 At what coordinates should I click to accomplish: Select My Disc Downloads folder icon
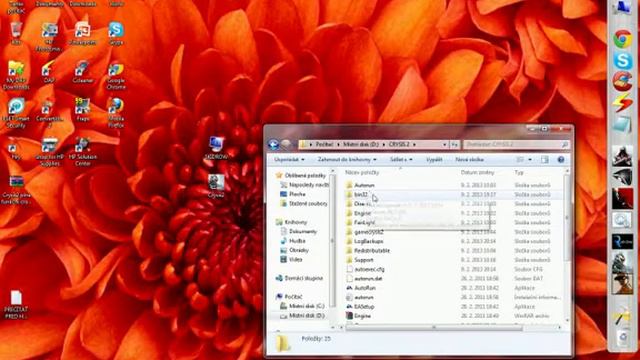click(16, 76)
